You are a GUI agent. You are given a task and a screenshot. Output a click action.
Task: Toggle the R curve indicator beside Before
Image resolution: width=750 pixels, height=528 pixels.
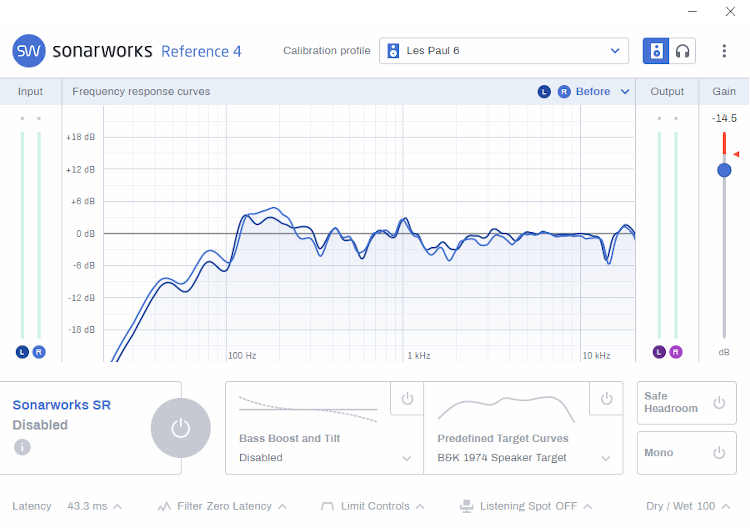[564, 91]
